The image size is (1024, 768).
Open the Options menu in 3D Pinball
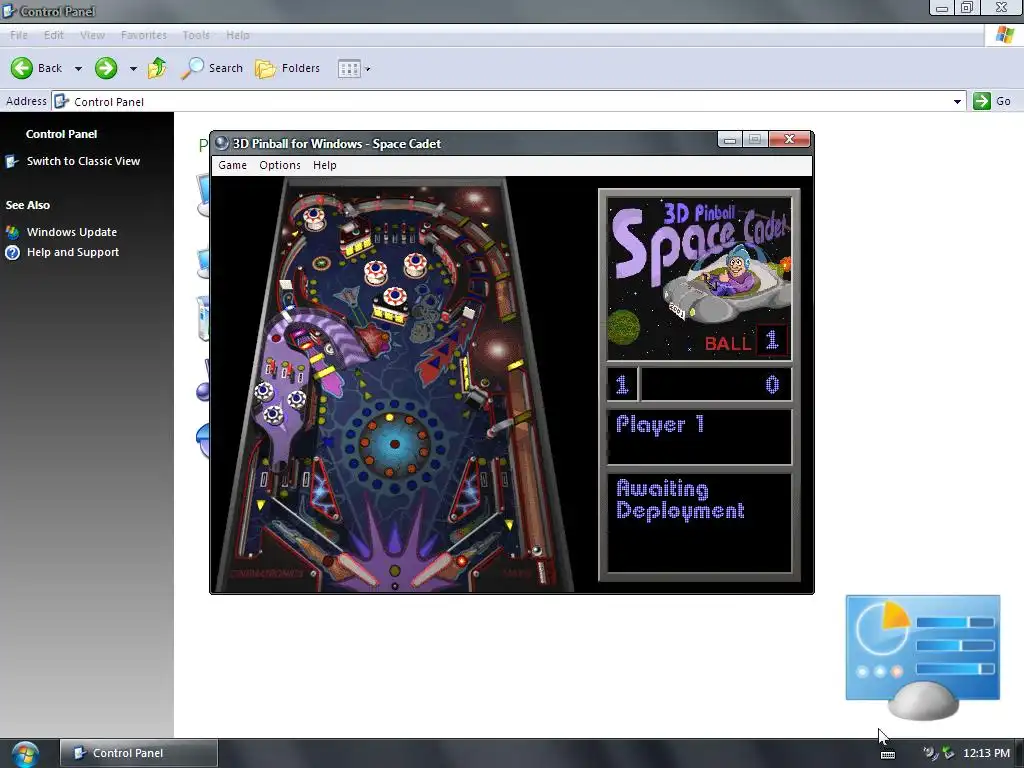click(x=280, y=165)
